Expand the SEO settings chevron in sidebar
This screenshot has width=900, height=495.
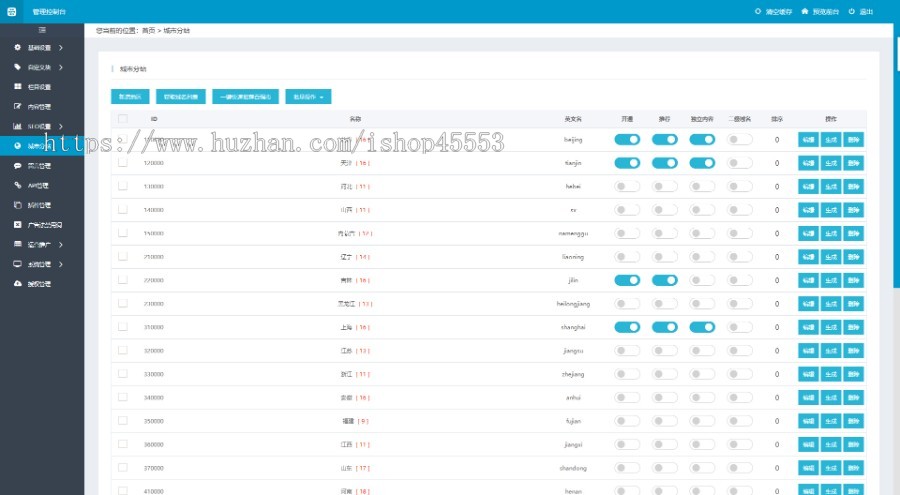(61, 126)
